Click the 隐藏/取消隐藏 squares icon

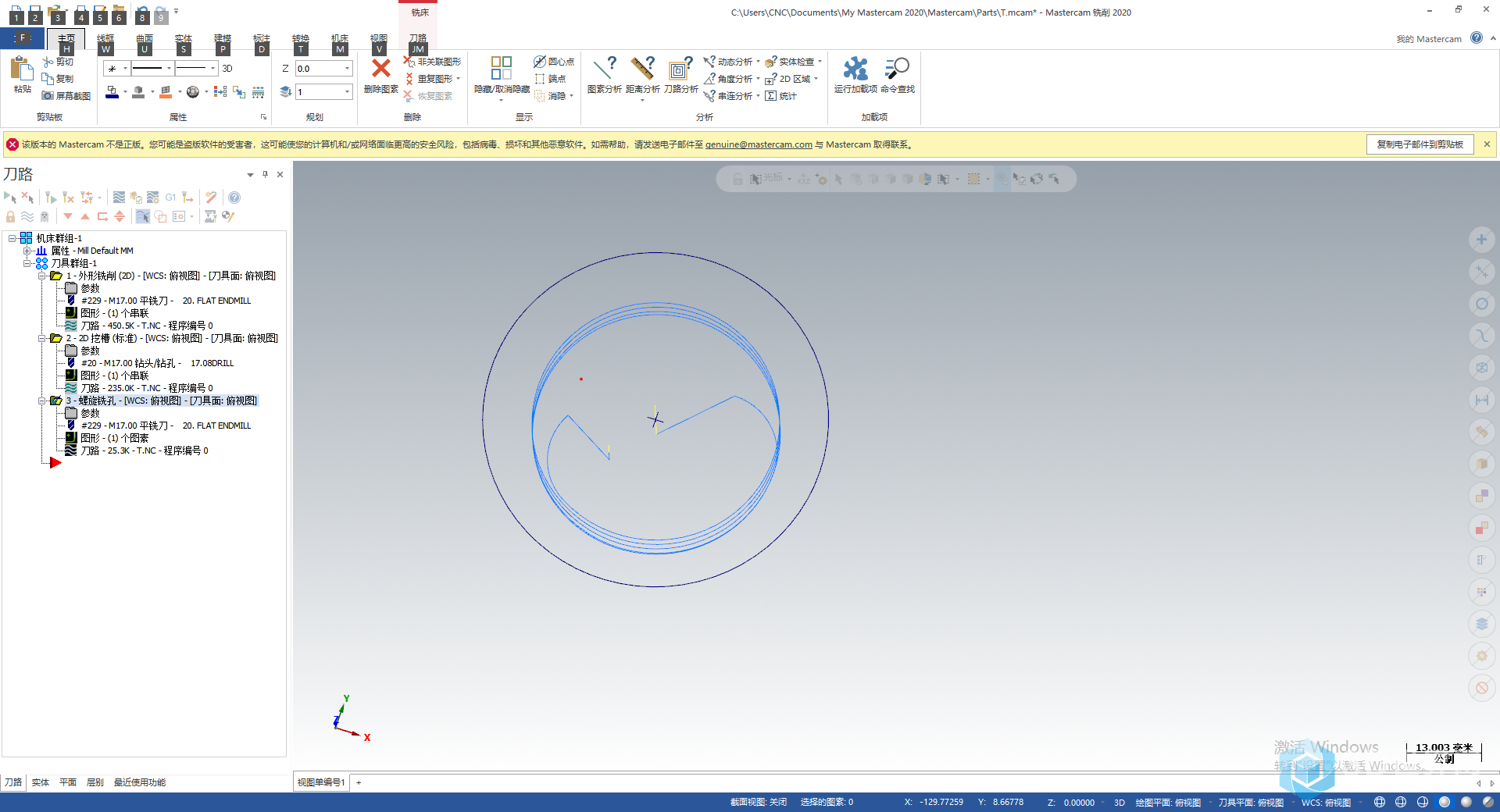tap(502, 68)
